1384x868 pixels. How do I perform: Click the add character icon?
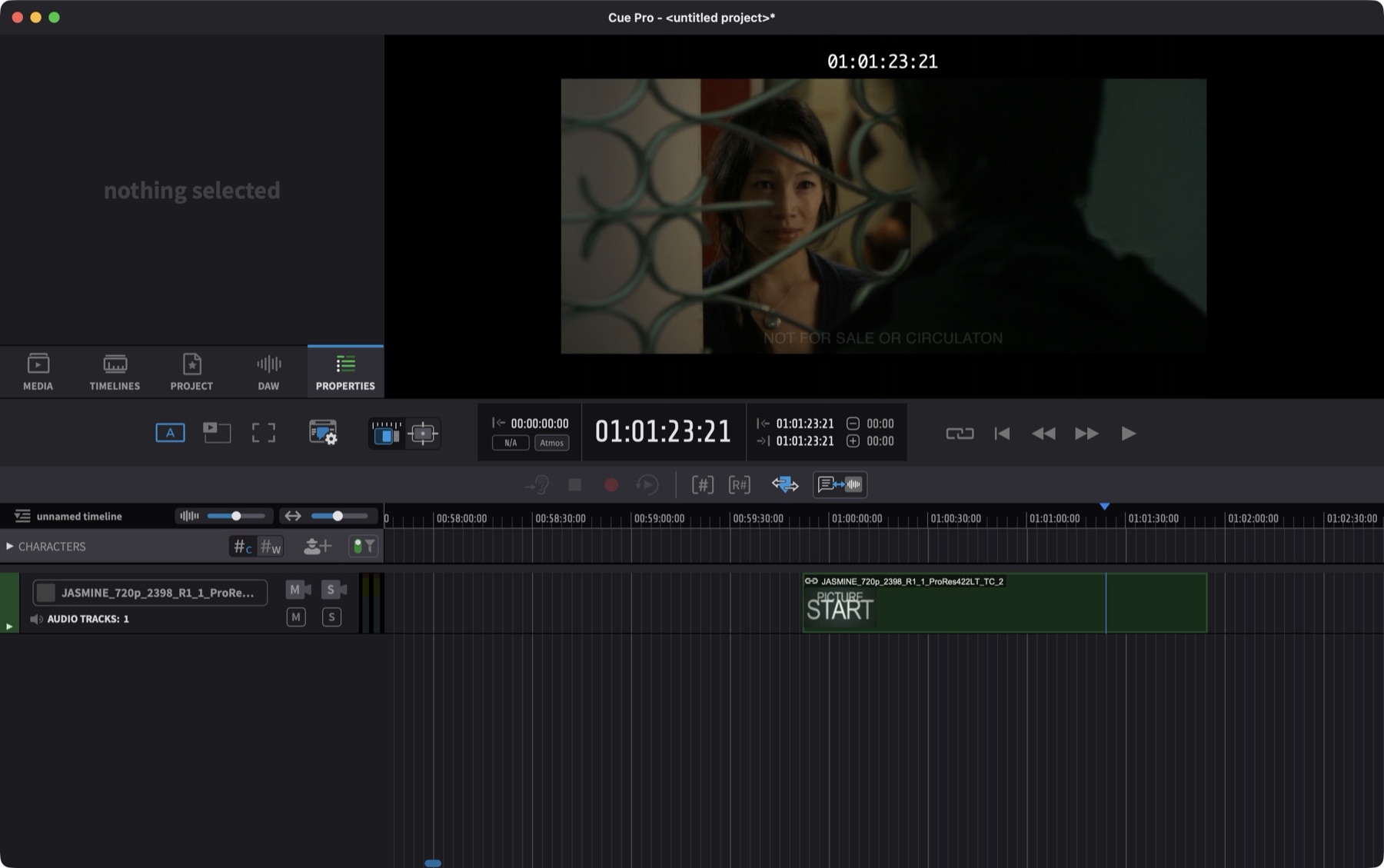tap(317, 547)
